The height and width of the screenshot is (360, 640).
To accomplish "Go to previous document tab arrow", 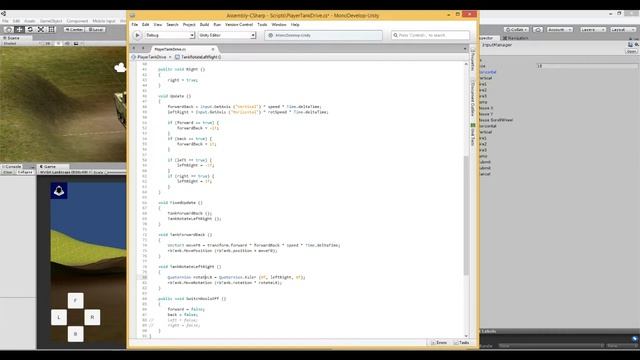I will click(x=134, y=49).
